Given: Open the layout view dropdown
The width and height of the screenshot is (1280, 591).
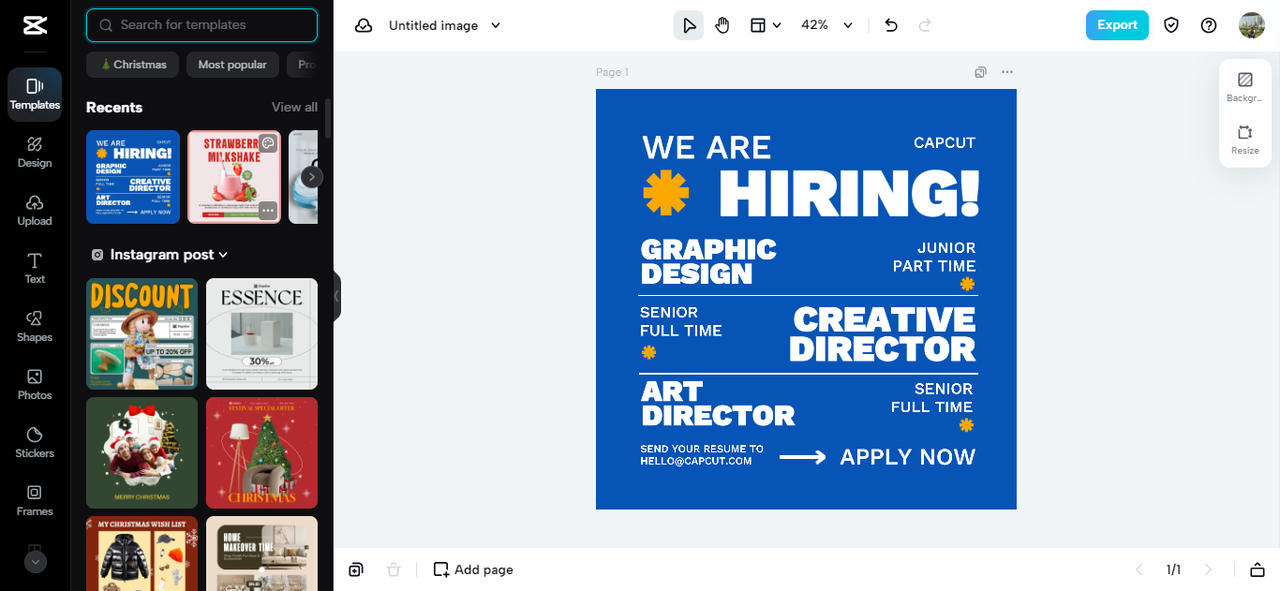Looking at the screenshot, I should coord(766,26).
